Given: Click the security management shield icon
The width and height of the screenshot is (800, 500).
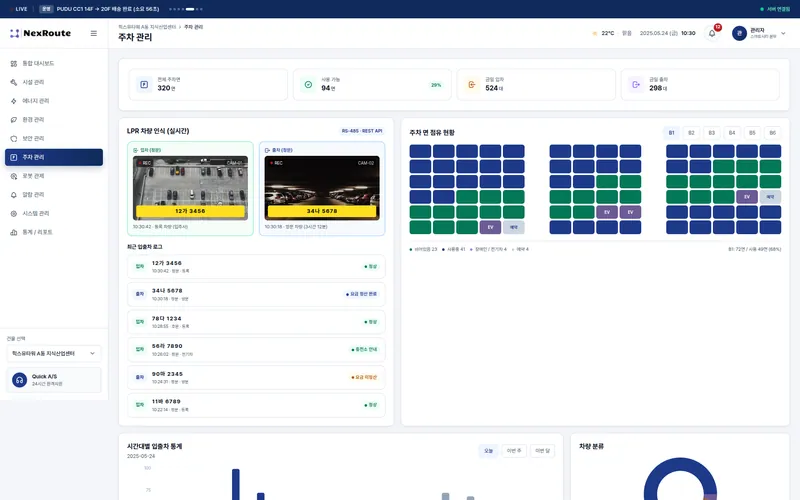Looking at the screenshot, I should [x=14, y=139].
